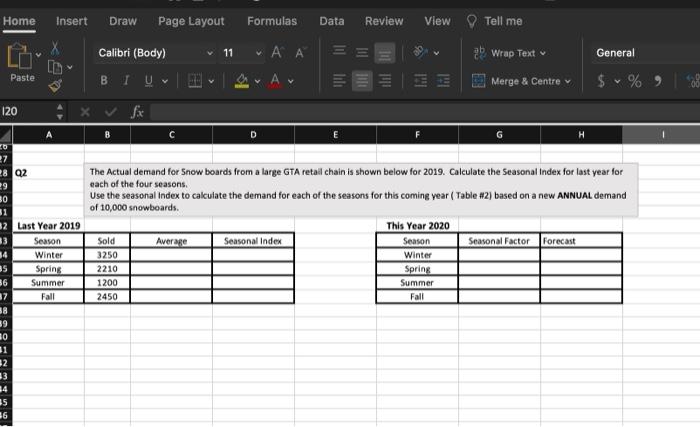This screenshot has width=700, height=427.
Task: Open General number format dropdown
Action: (646, 53)
